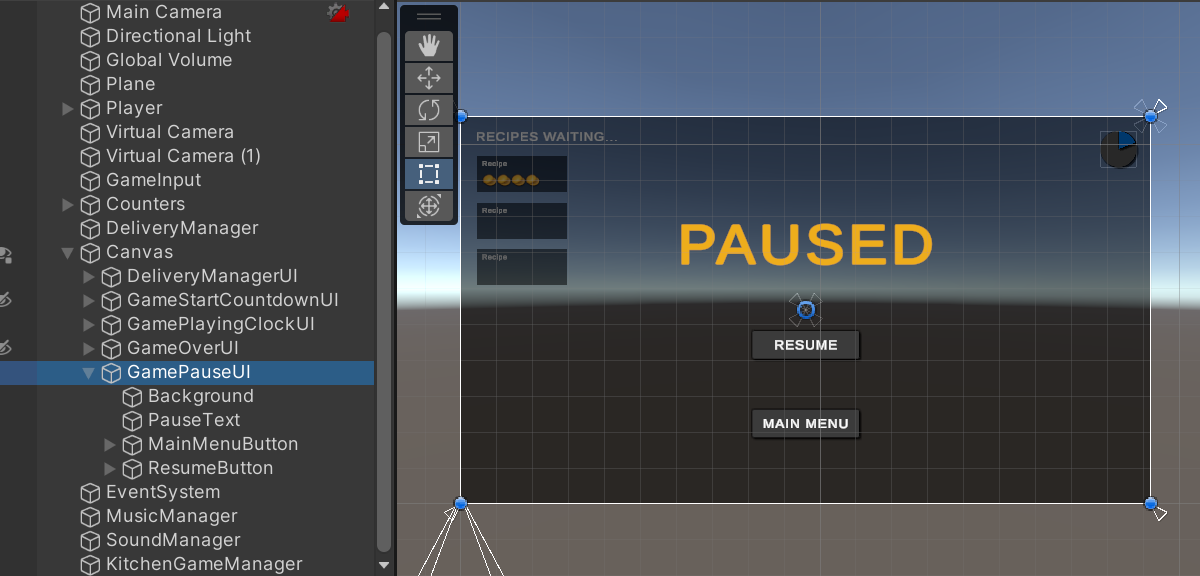Expand Counters in the hierarchy

point(66,204)
